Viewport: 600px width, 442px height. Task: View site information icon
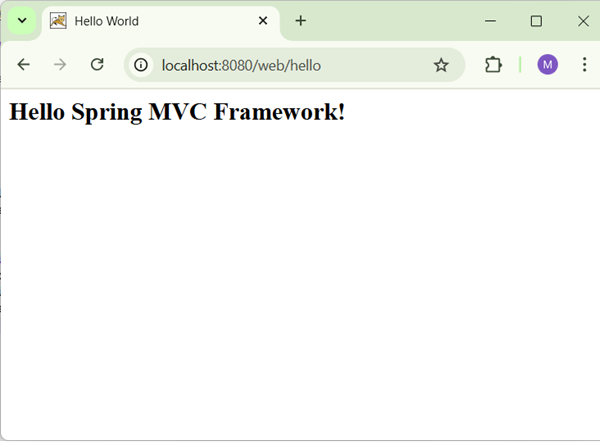(x=141, y=65)
